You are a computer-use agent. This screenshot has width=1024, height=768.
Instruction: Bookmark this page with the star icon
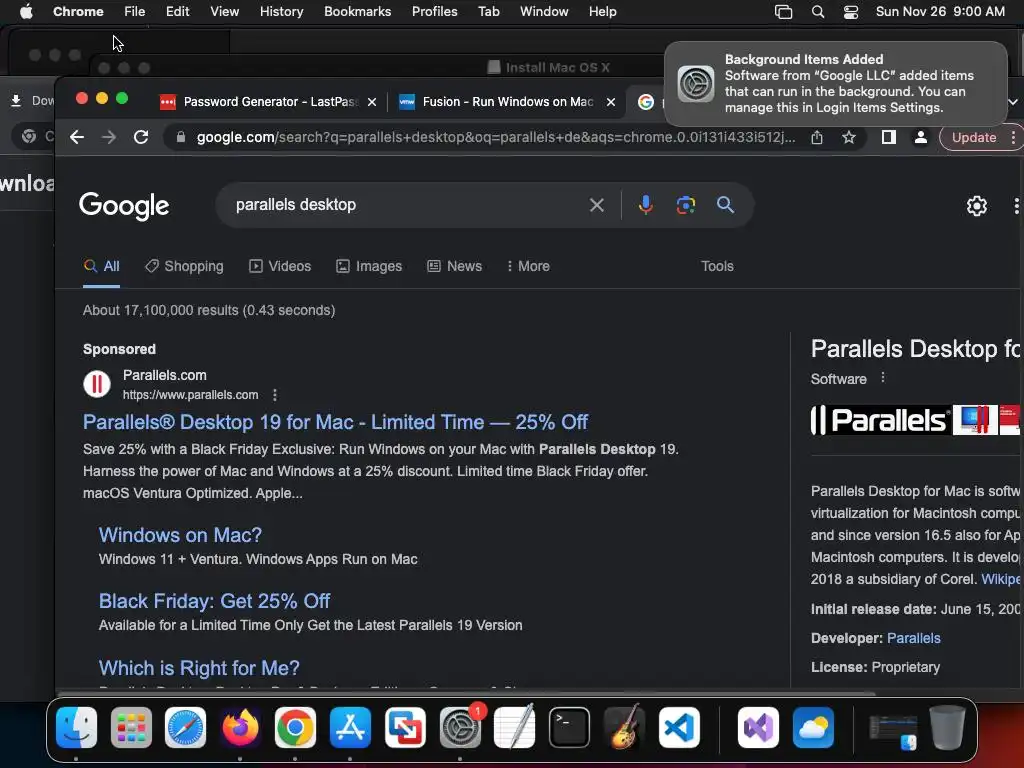[848, 137]
